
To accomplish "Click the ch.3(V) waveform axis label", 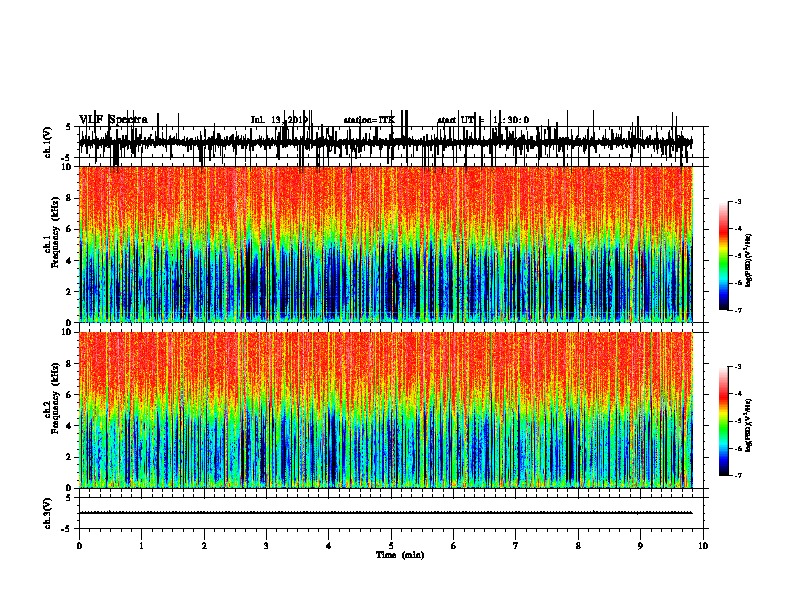I will (48, 514).
